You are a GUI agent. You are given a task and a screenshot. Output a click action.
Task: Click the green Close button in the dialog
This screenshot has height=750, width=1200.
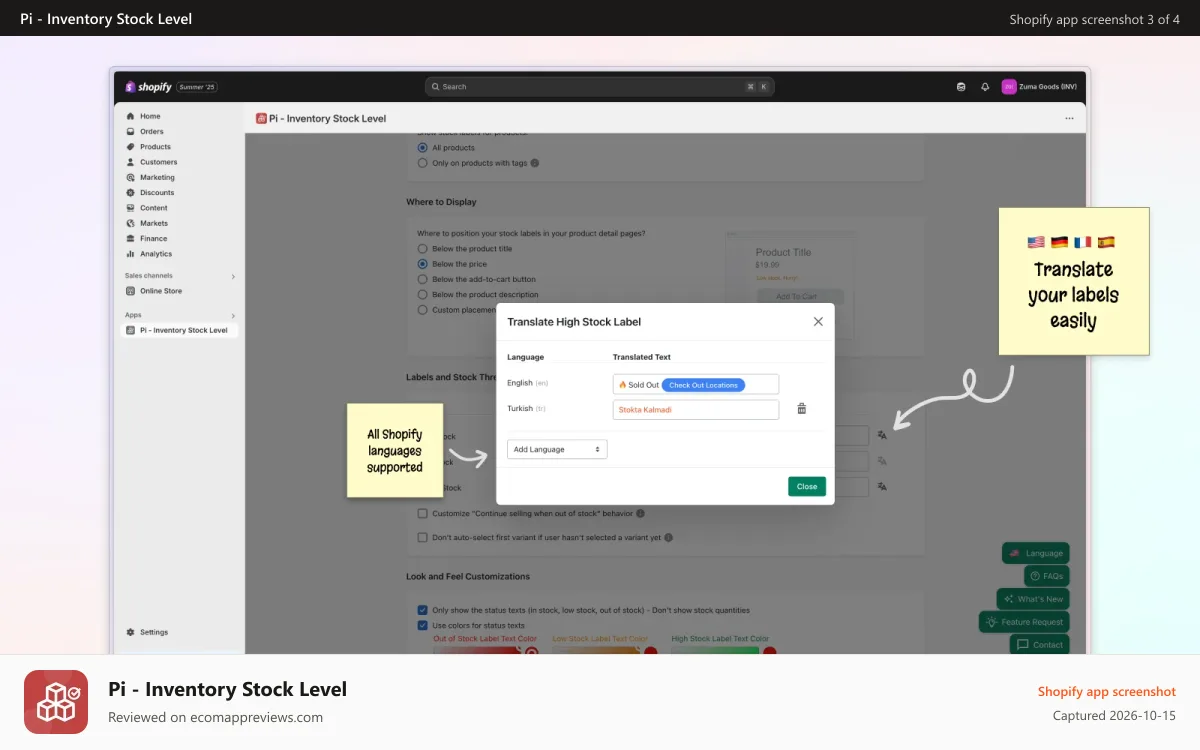coord(807,486)
